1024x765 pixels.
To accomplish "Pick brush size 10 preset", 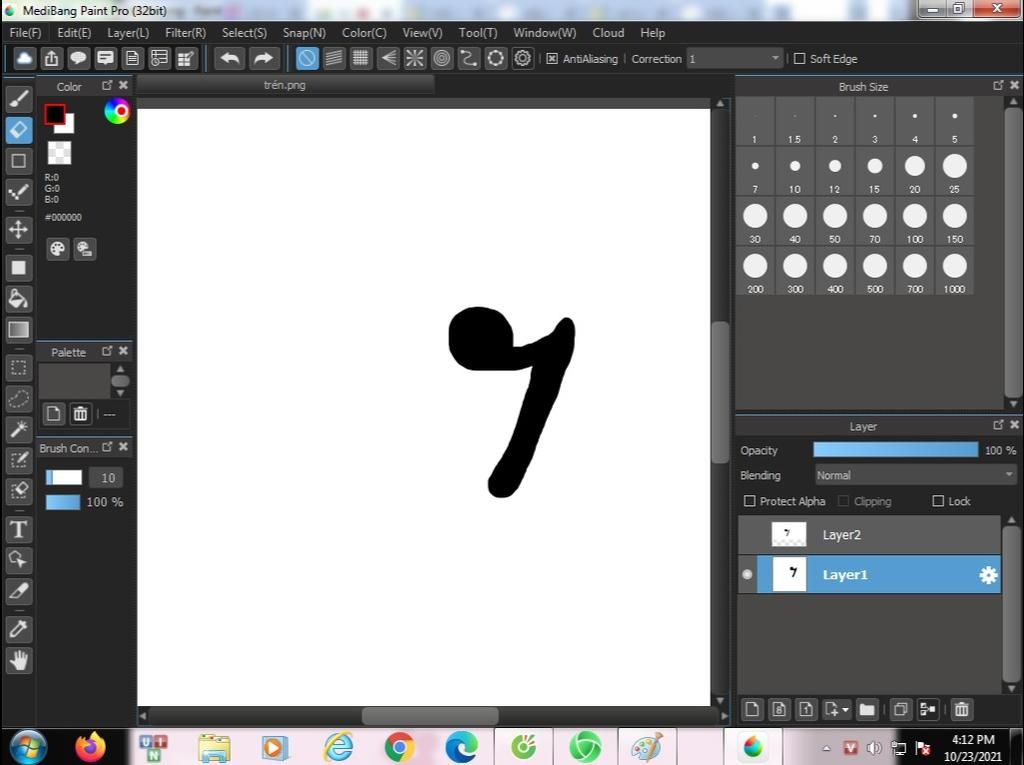I will [795, 172].
